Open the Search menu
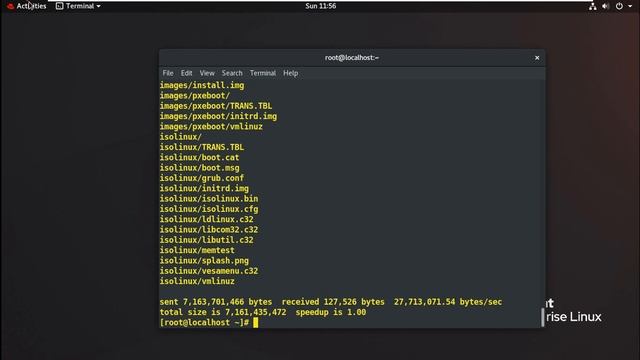The height and width of the screenshot is (360, 640). tap(232, 73)
